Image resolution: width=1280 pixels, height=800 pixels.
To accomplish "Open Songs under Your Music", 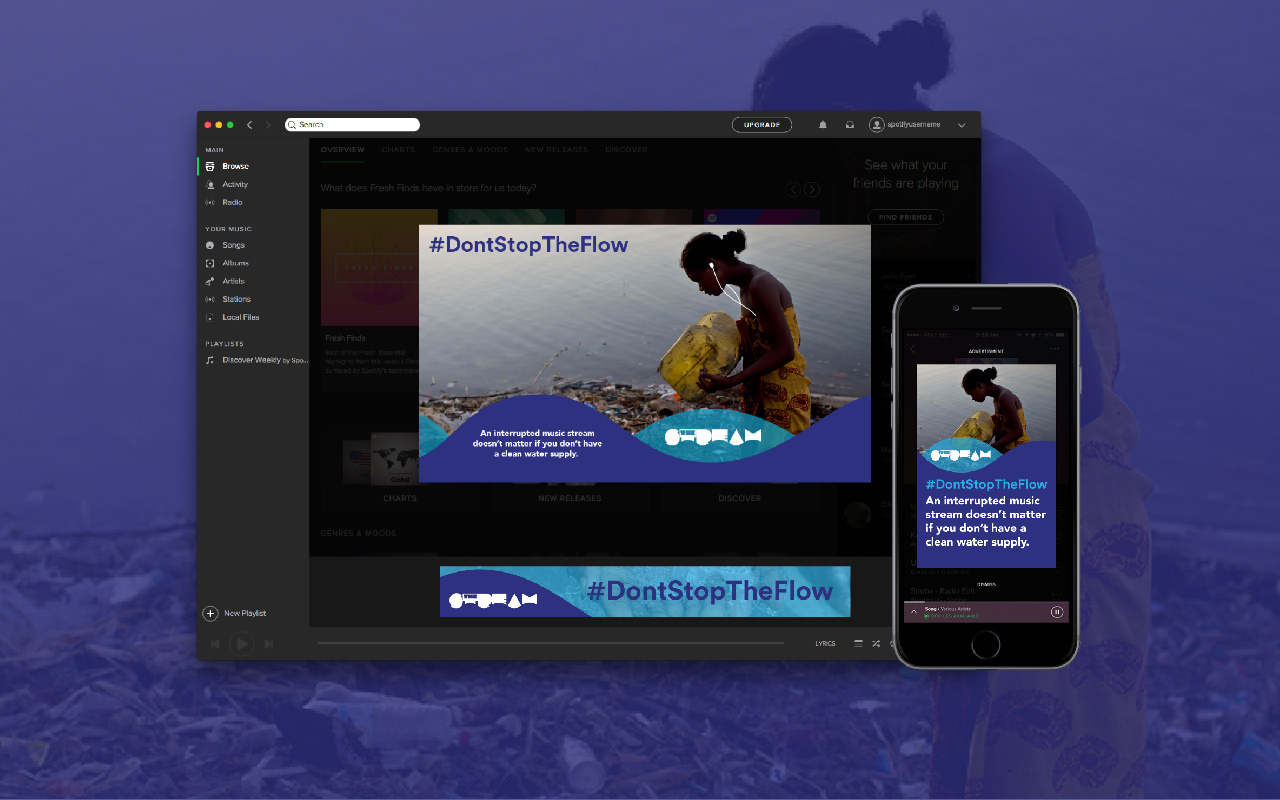I will click(233, 245).
